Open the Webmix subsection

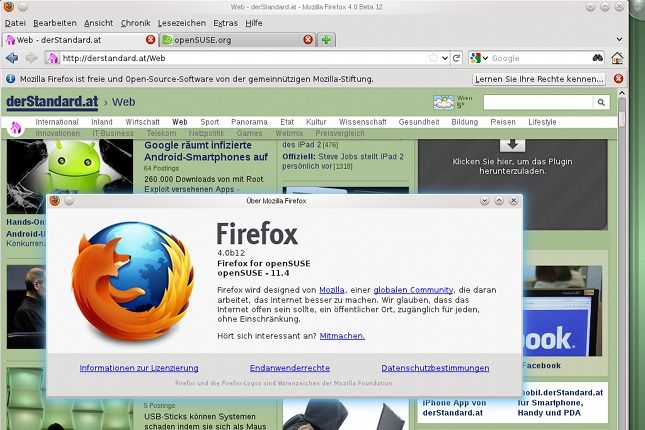pos(289,133)
